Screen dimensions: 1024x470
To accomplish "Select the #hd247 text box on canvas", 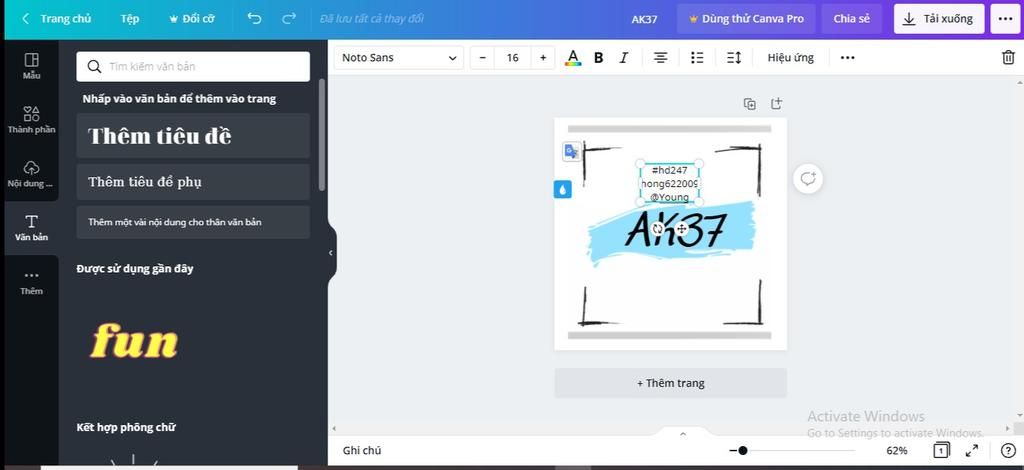I will click(669, 183).
